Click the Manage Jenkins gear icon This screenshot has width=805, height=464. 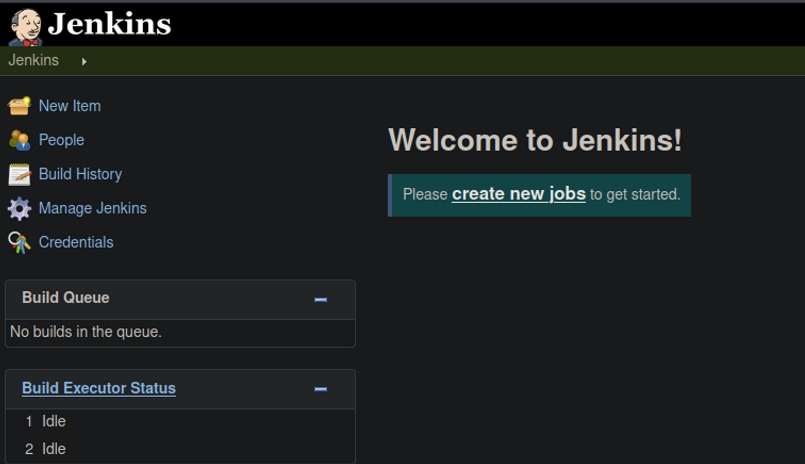tap(19, 208)
